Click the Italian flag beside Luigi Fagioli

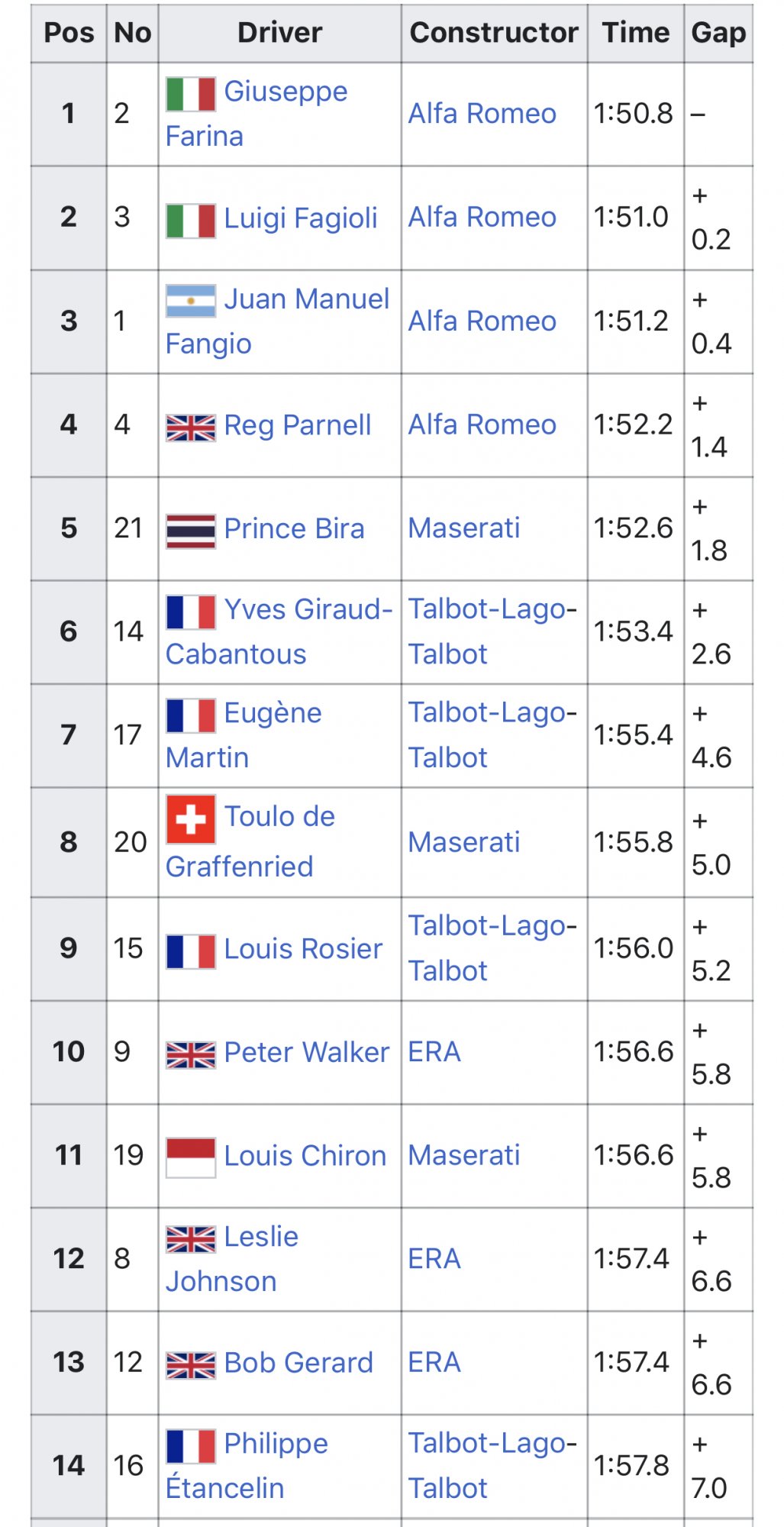[x=191, y=221]
